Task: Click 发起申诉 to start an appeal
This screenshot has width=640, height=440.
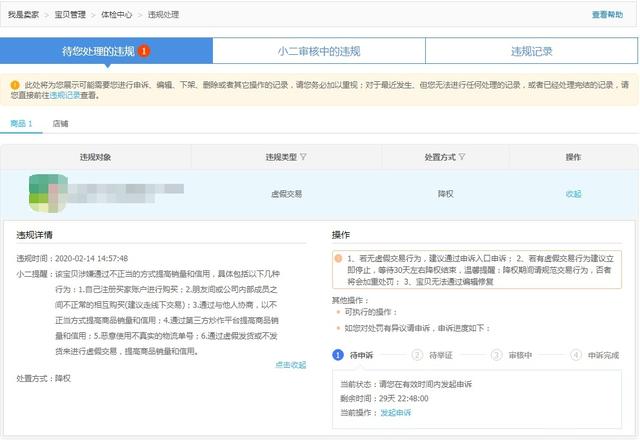Action: pos(396,412)
